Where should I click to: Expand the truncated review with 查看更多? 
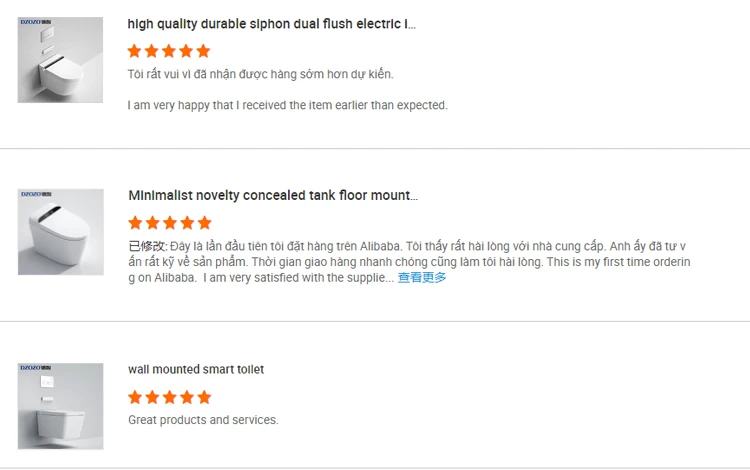[422, 278]
